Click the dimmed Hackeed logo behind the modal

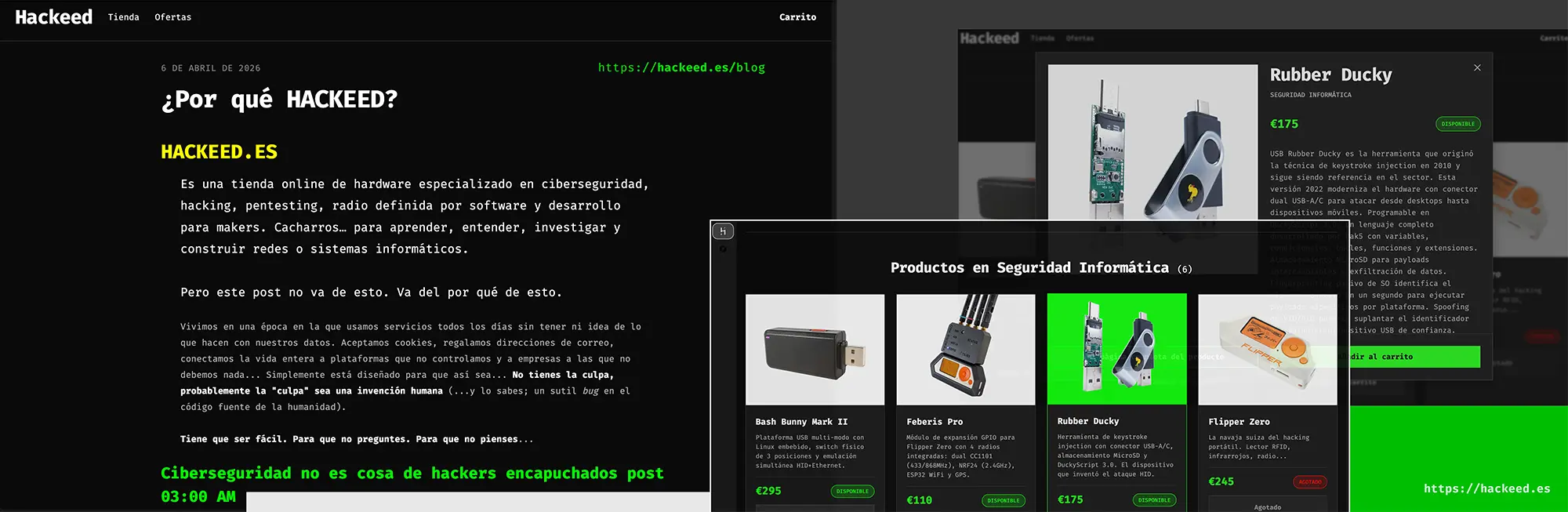click(989, 38)
